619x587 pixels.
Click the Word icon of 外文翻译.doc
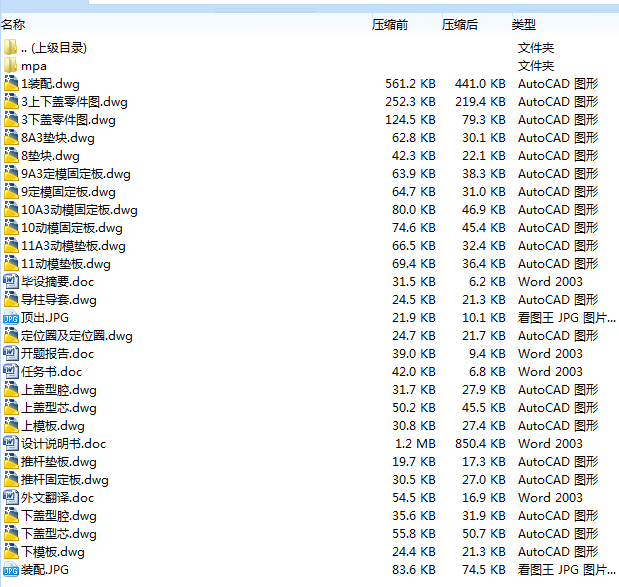tap(11, 498)
